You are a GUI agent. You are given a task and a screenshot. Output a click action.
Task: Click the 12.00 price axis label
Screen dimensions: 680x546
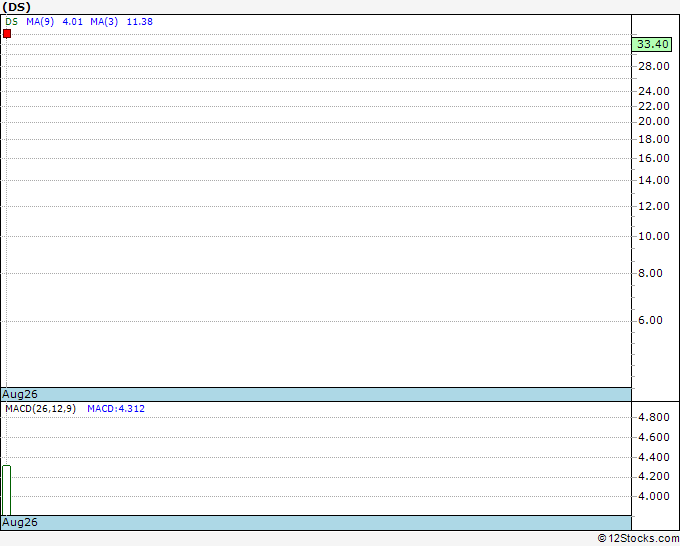(x=654, y=206)
